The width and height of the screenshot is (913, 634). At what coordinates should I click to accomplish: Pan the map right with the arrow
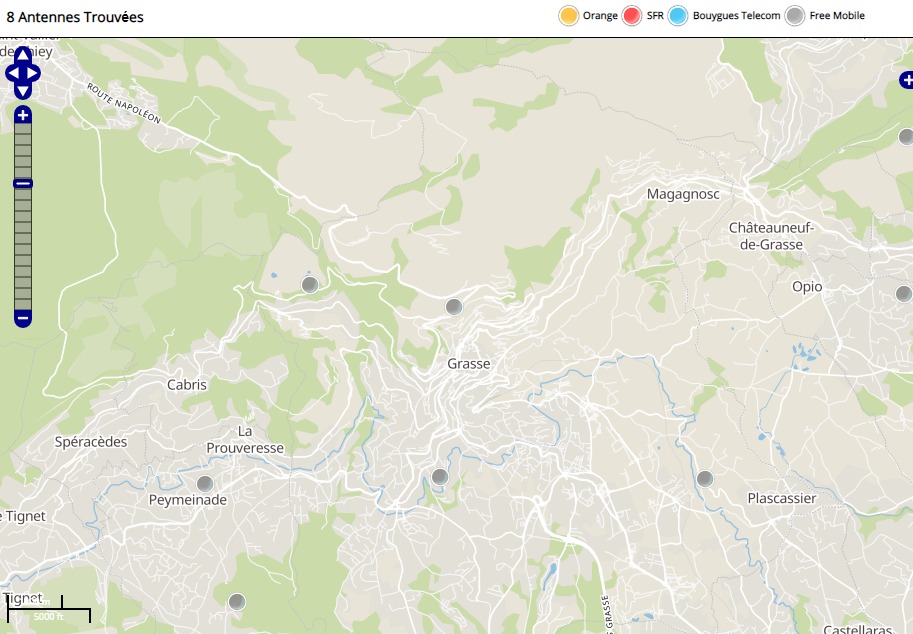click(35, 73)
